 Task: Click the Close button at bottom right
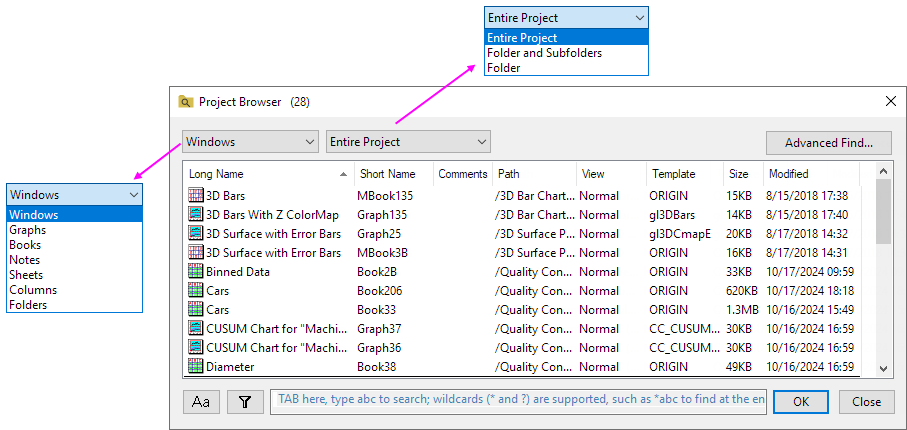[866, 402]
